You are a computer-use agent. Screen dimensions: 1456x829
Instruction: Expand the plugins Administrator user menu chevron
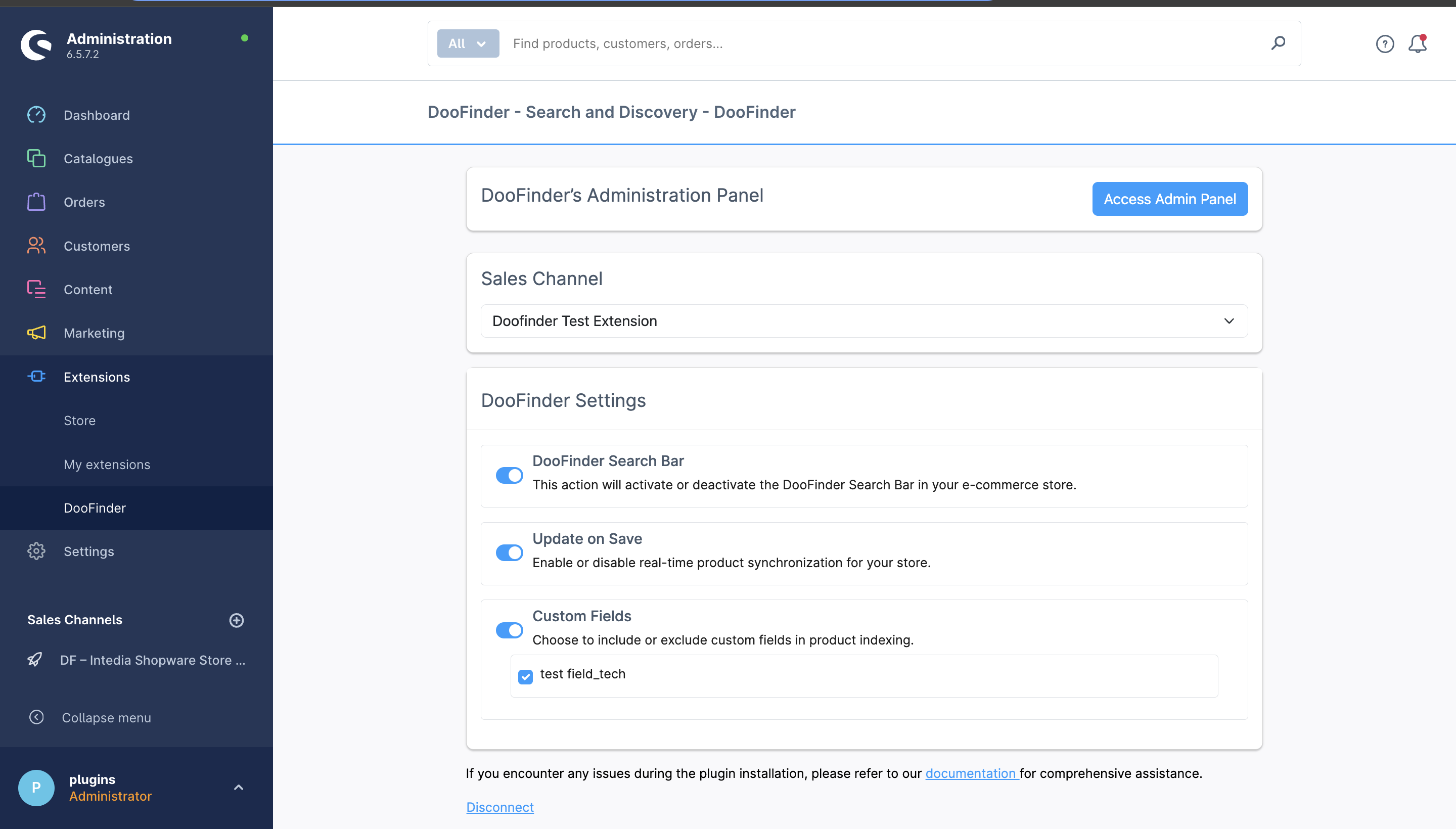(x=239, y=788)
